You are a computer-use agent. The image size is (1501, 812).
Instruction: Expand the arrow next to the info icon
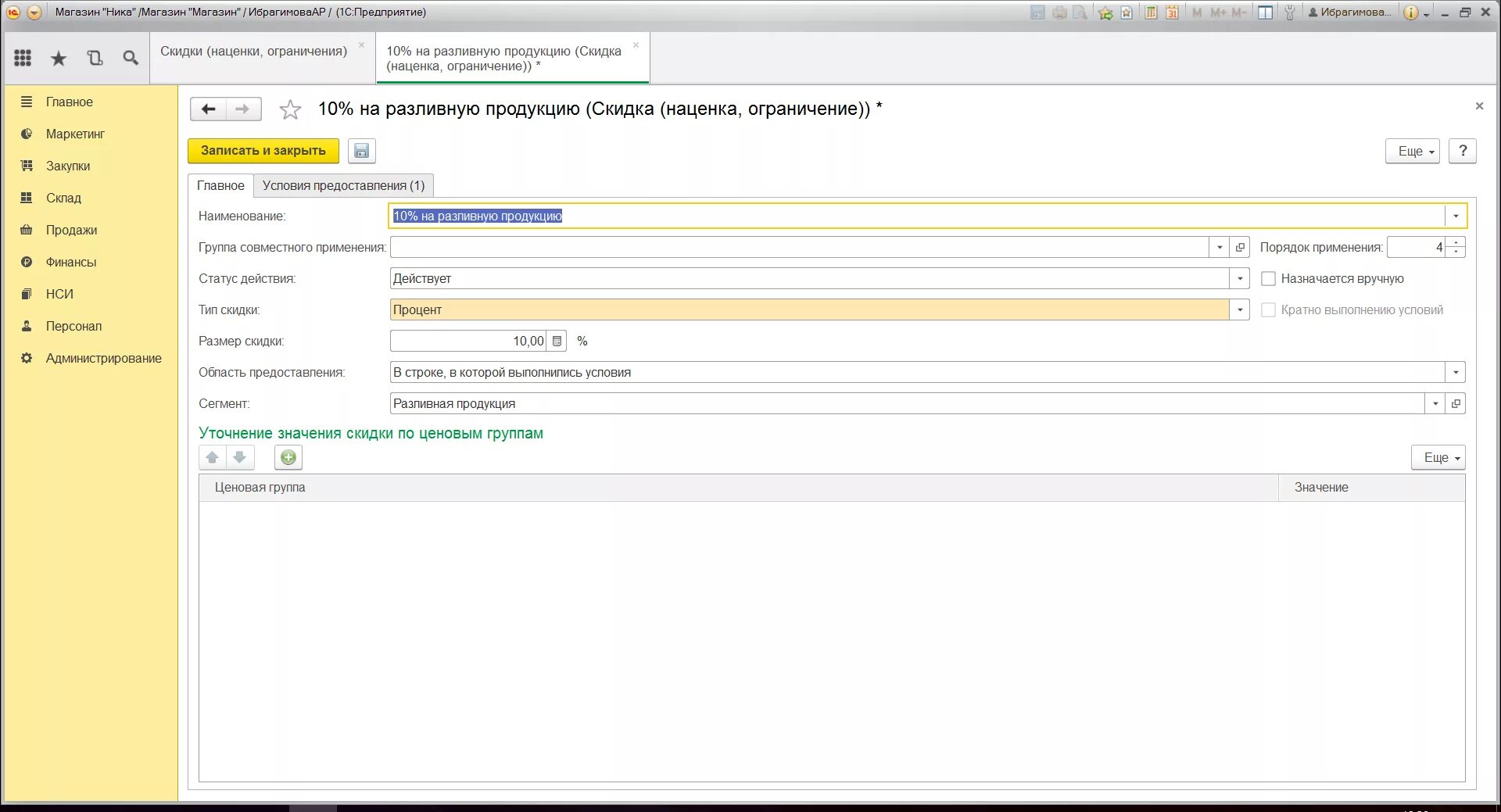pos(1427,13)
